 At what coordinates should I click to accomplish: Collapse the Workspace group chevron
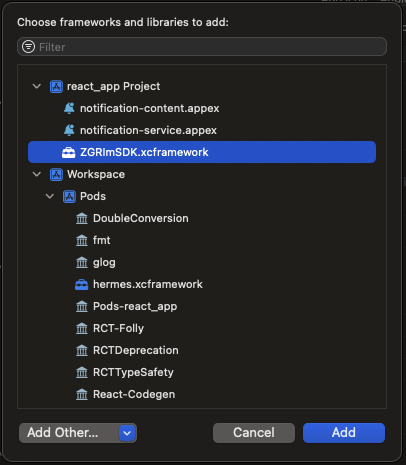[37, 174]
